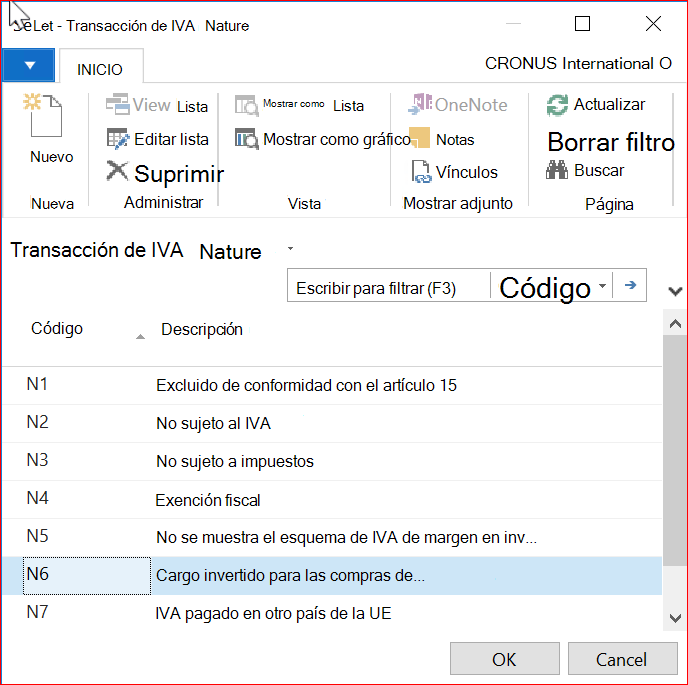Viewport: 688px width, 685px height.
Task: Click the View Lista icon
Action: click(x=117, y=104)
